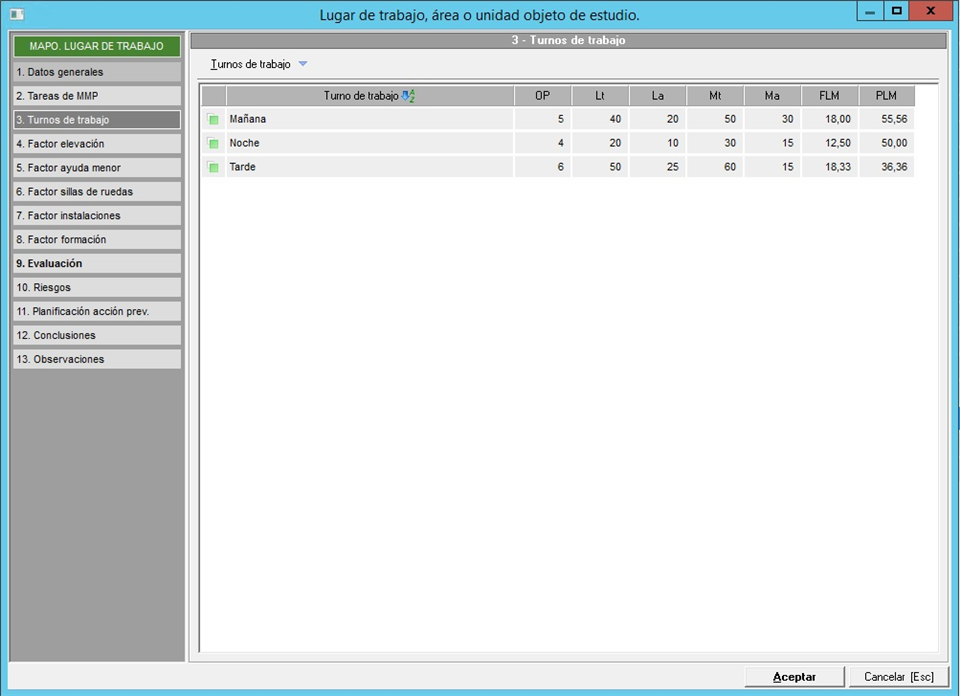Image resolution: width=960 pixels, height=696 pixels.
Task: Click the sort icon in Turno de trabajo header
Action: (408, 96)
